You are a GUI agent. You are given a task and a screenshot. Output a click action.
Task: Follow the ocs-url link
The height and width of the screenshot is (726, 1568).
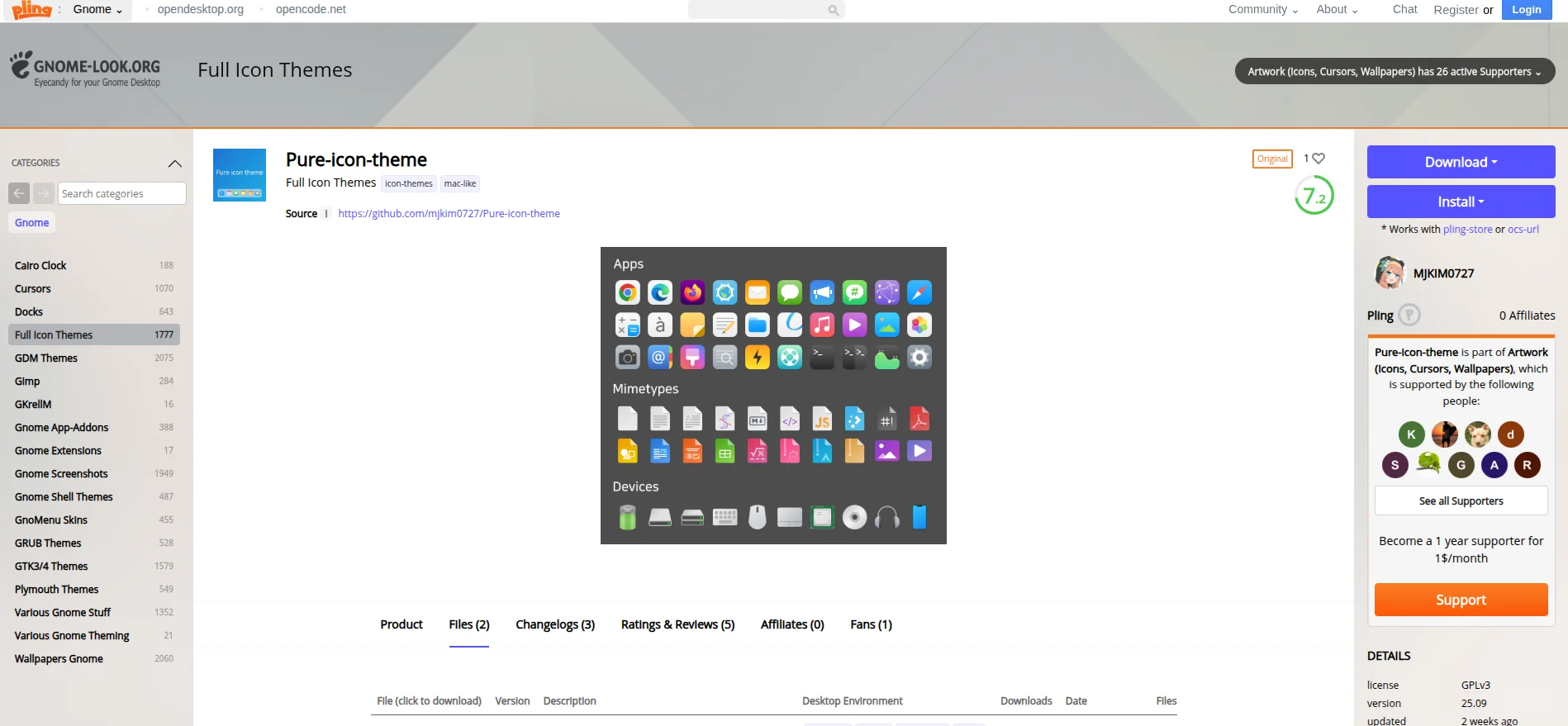[1523, 230]
